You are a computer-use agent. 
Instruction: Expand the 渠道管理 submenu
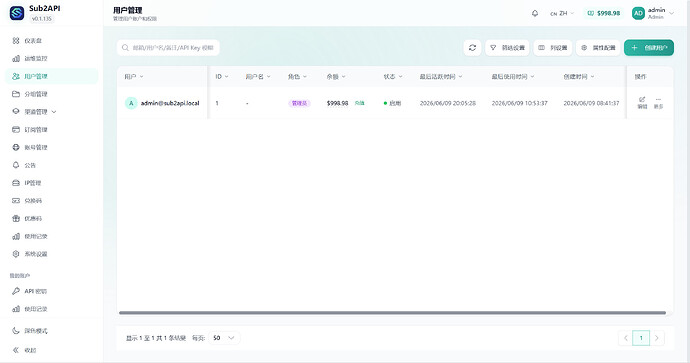pyautogui.click(x=54, y=112)
